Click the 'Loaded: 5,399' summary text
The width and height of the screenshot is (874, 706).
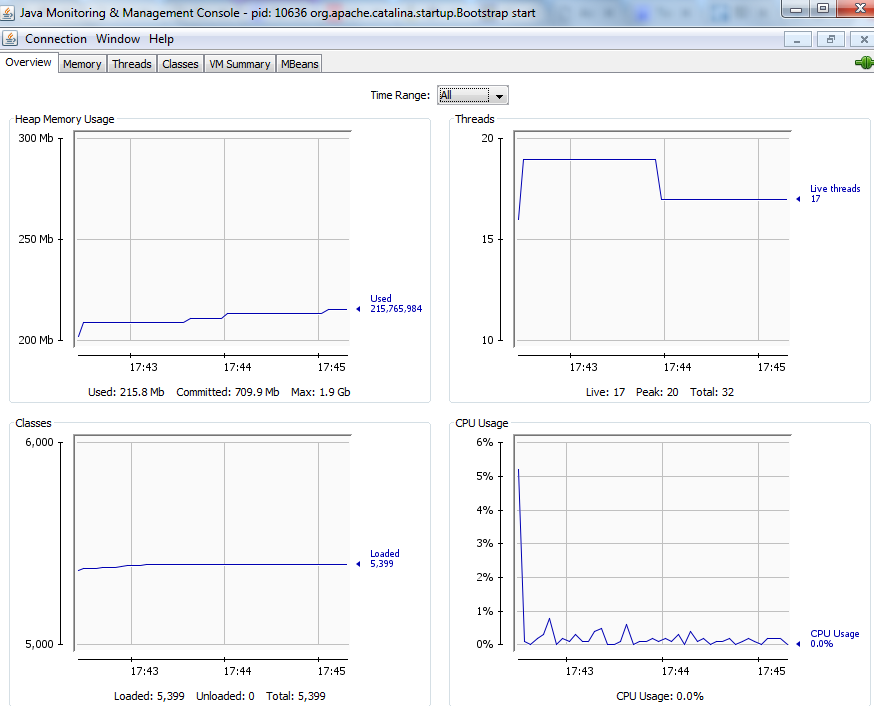[x=149, y=696]
